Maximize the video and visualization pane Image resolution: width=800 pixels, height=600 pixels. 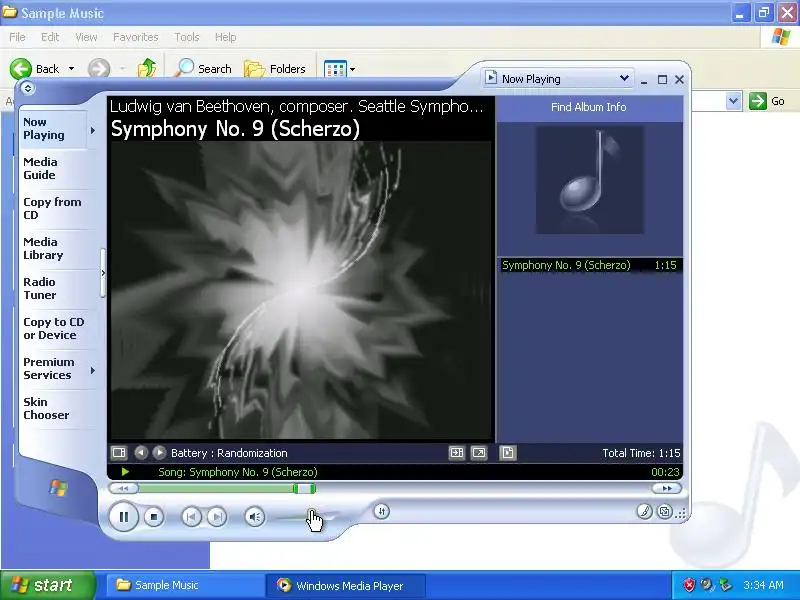coord(456,453)
